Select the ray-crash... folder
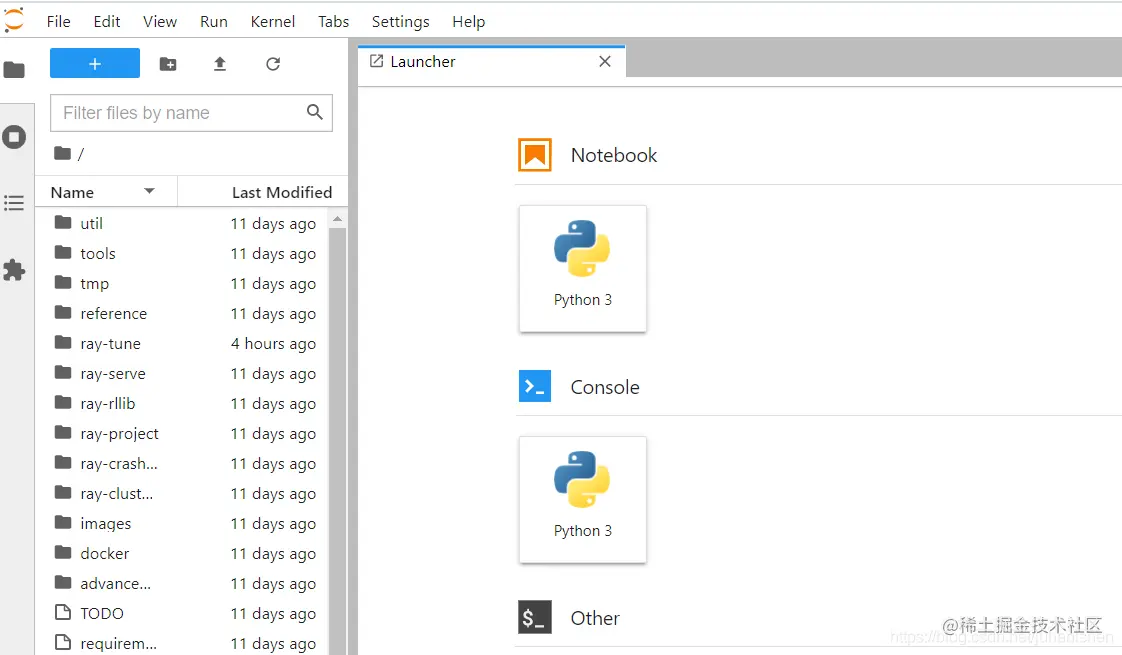Image resolution: width=1122 pixels, height=655 pixels. [182, 464]
